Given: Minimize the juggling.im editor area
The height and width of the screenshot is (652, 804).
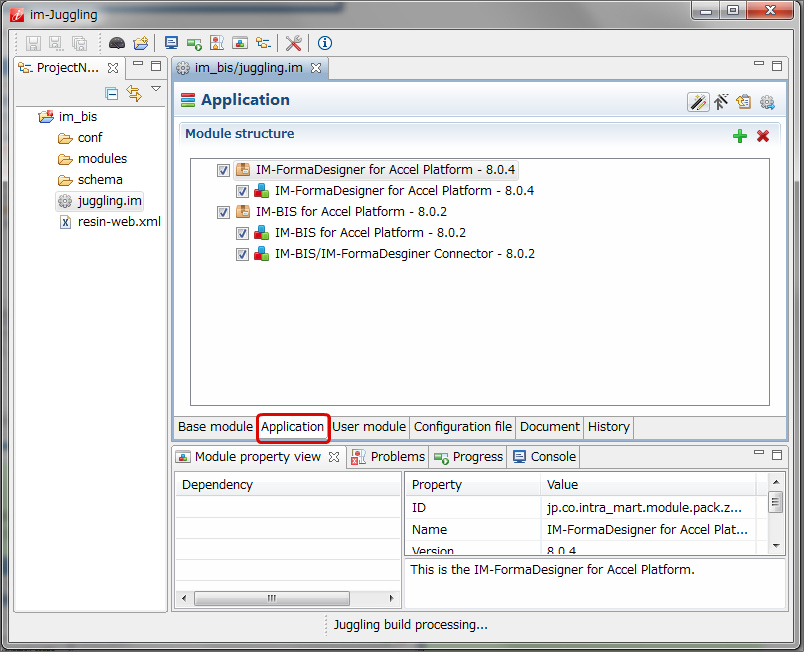Looking at the screenshot, I should tap(759, 64).
